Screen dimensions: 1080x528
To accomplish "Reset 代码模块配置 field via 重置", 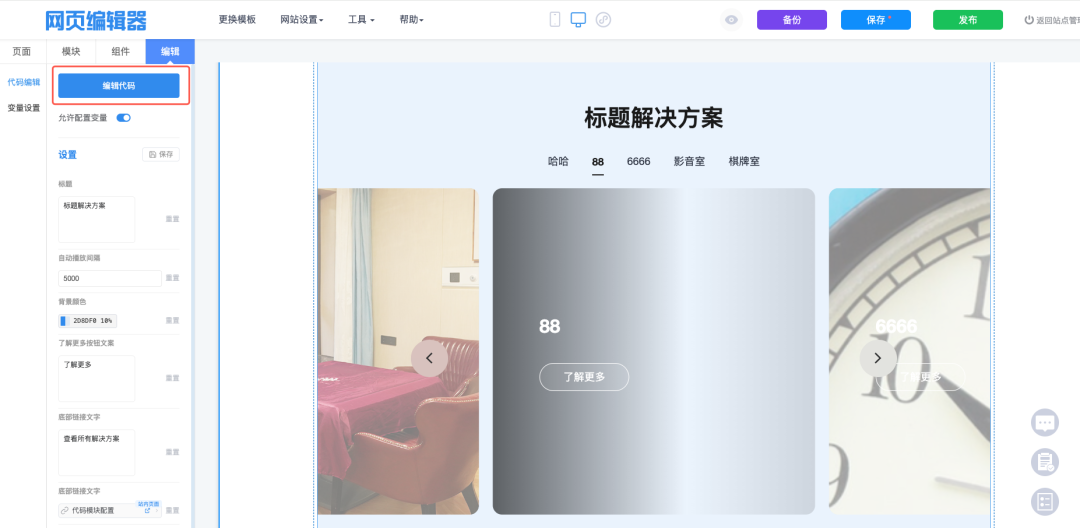I will [172, 511].
